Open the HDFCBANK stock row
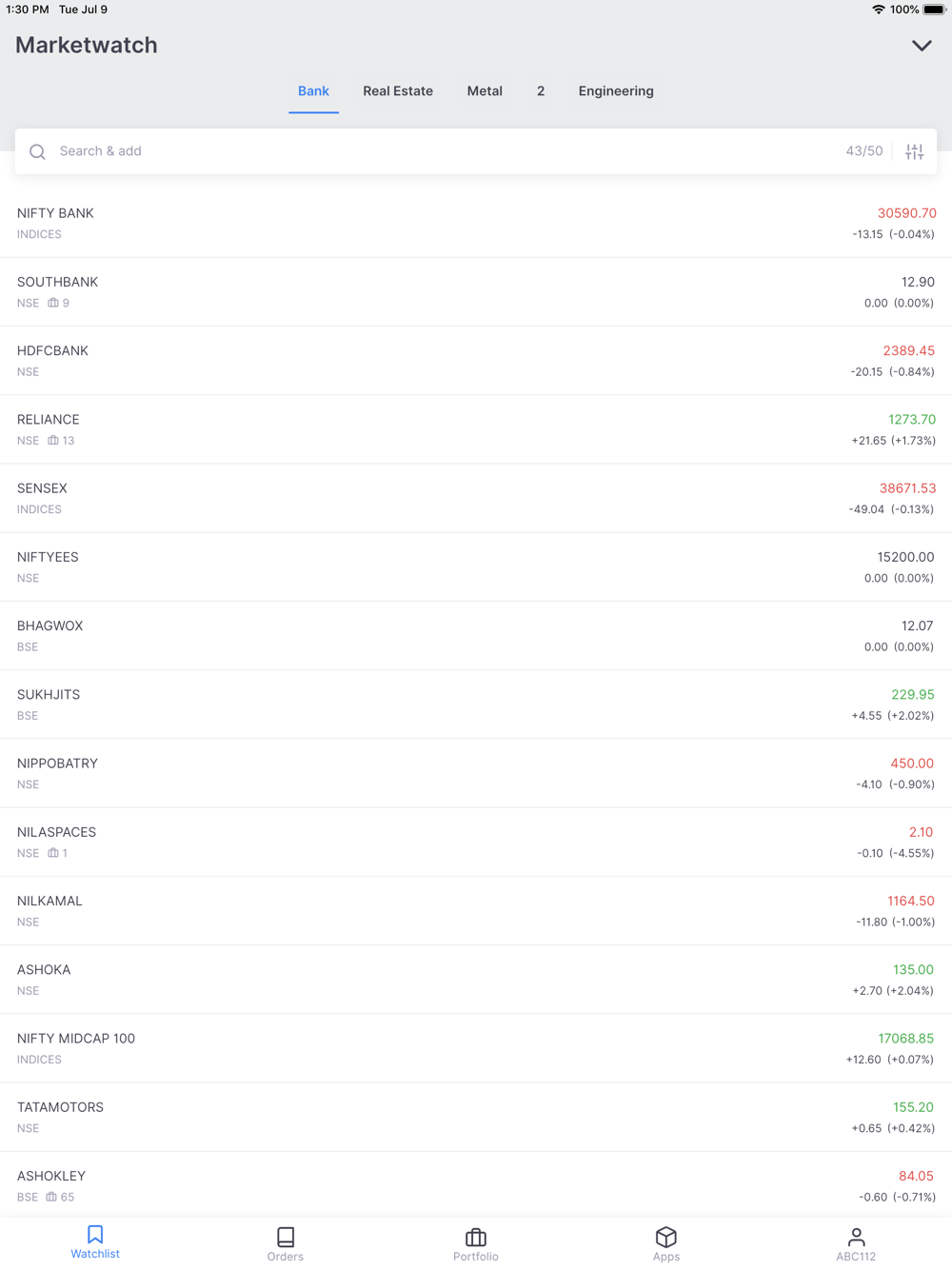This screenshot has width=952, height=1270. pos(476,361)
